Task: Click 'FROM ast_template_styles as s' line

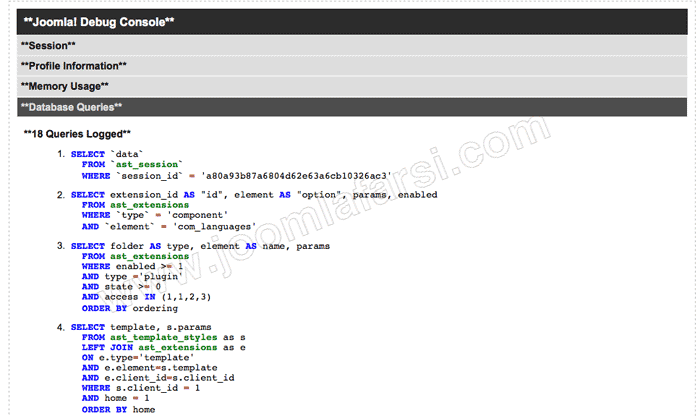Action: point(163,337)
